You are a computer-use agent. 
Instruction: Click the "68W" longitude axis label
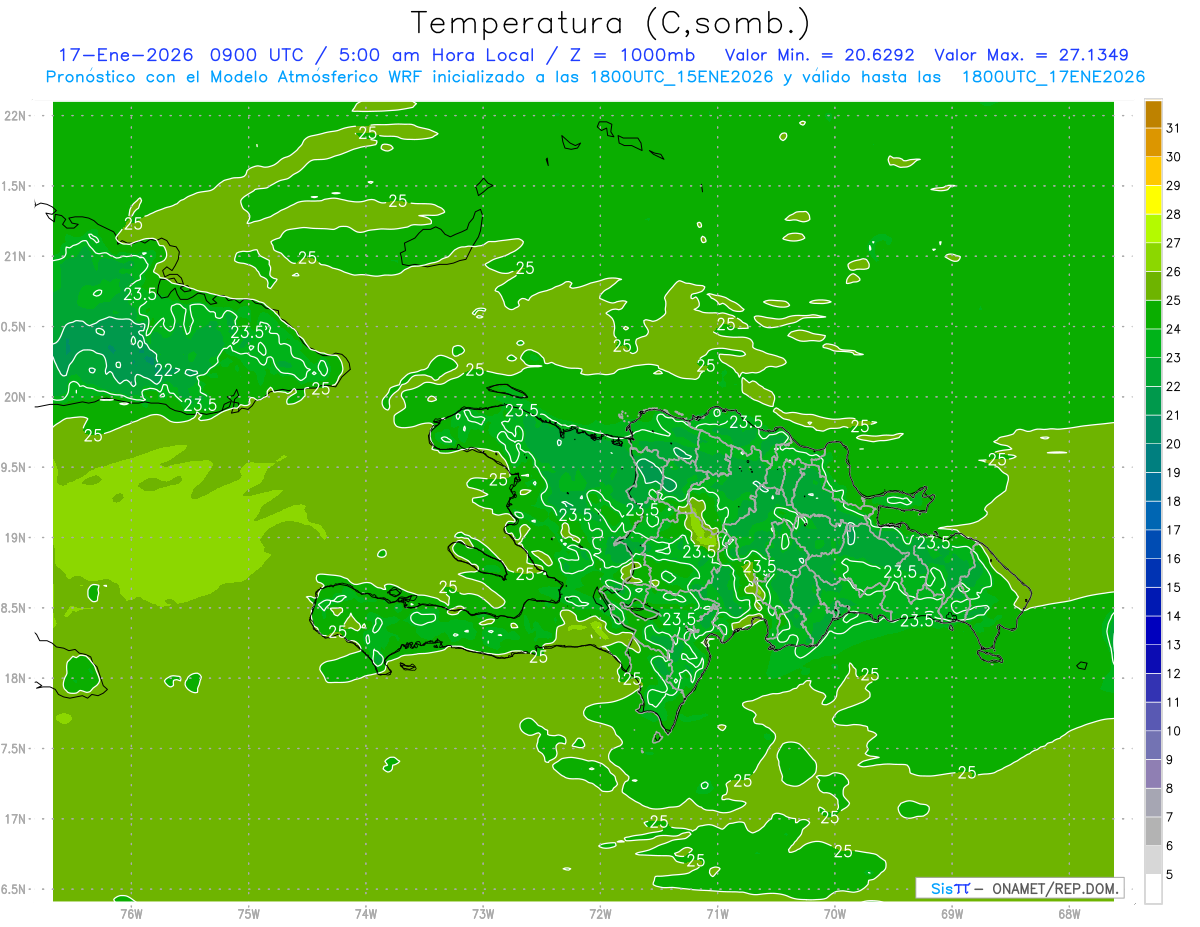(x=1069, y=912)
